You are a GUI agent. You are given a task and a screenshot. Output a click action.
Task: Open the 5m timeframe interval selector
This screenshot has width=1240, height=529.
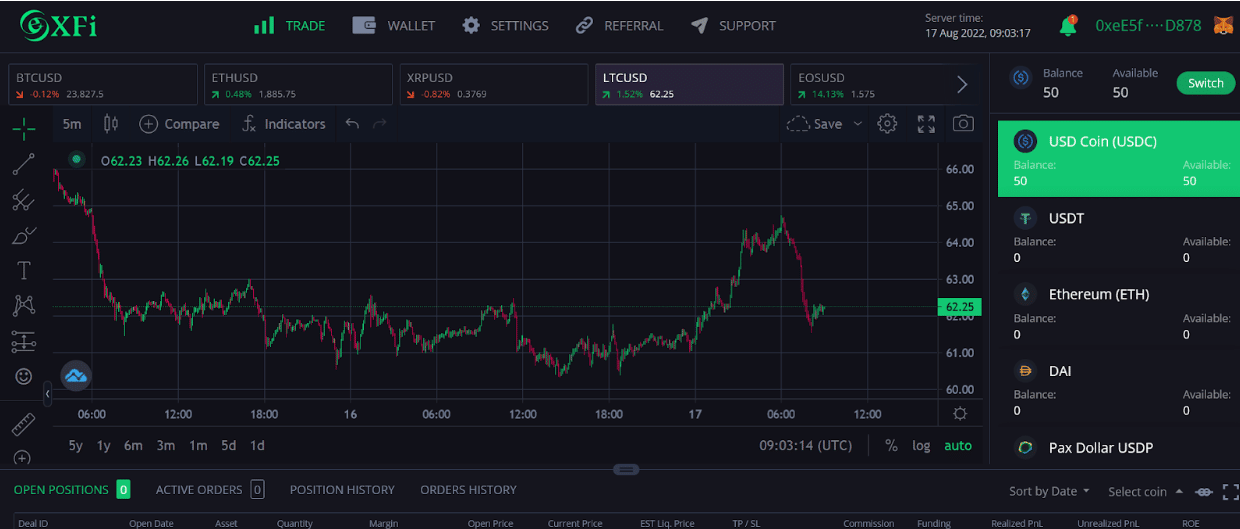pyautogui.click(x=72, y=124)
